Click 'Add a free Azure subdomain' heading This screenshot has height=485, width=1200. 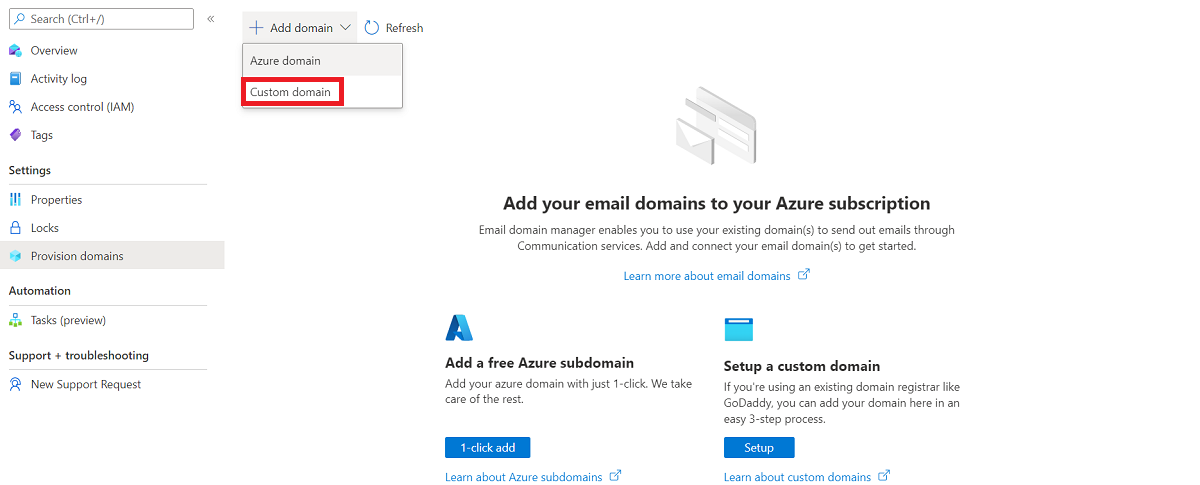click(x=540, y=363)
